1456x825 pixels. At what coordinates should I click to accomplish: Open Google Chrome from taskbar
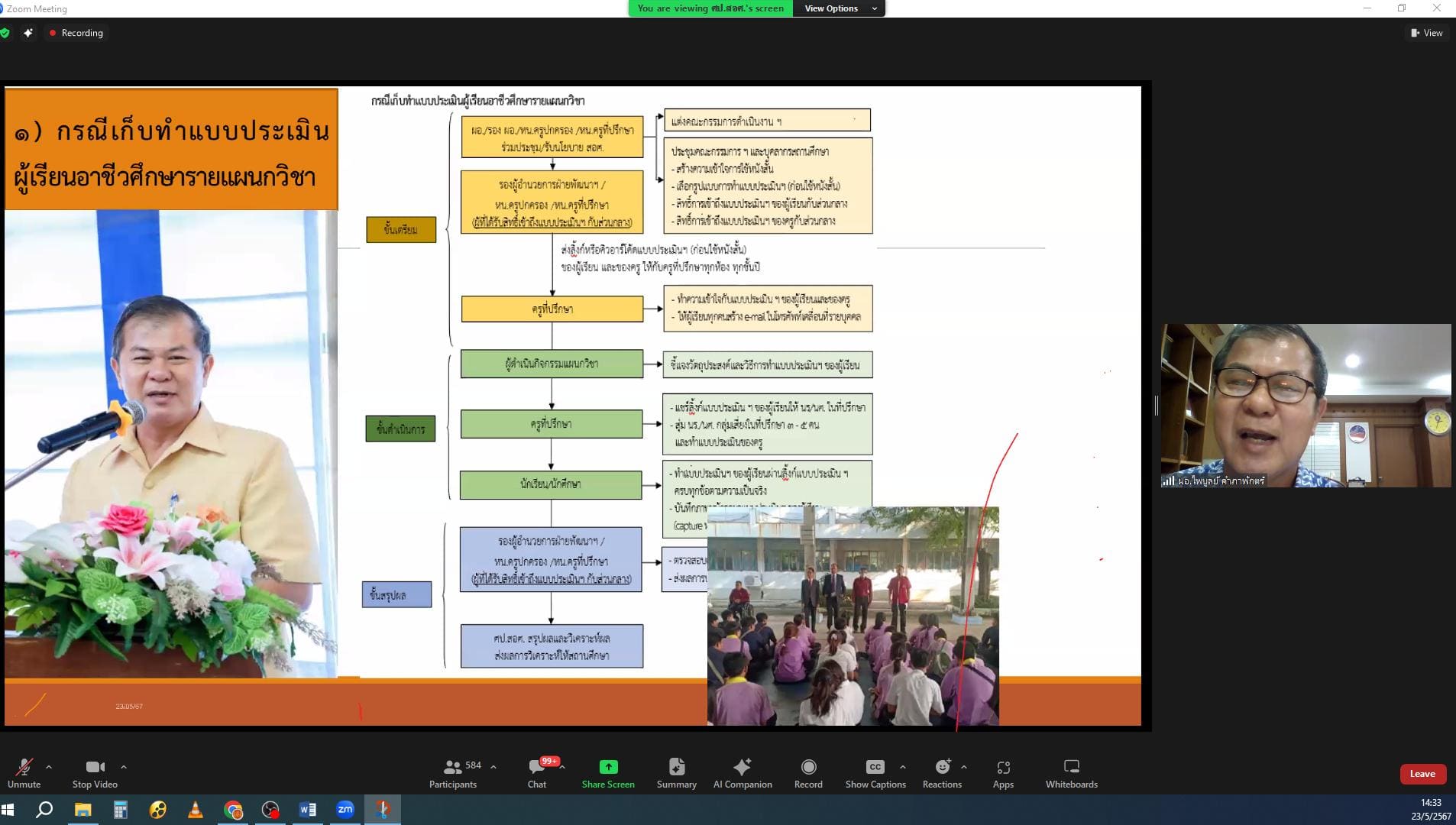[233, 810]
